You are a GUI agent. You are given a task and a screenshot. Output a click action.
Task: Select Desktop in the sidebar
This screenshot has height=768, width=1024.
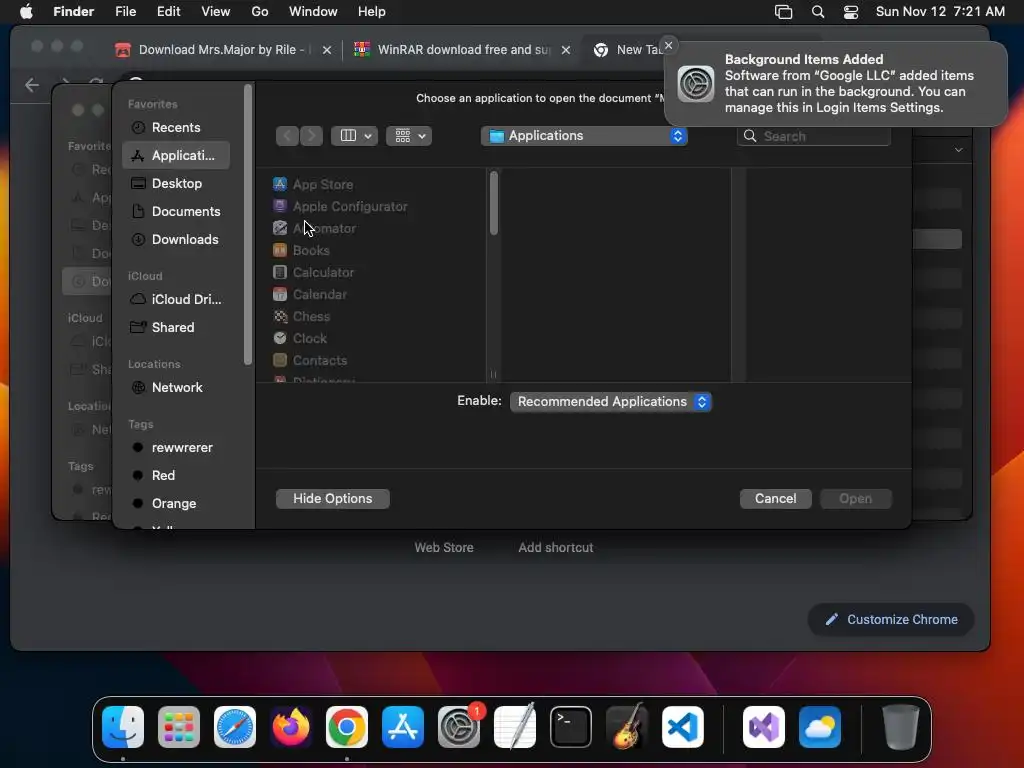click(x=176, y=184)
